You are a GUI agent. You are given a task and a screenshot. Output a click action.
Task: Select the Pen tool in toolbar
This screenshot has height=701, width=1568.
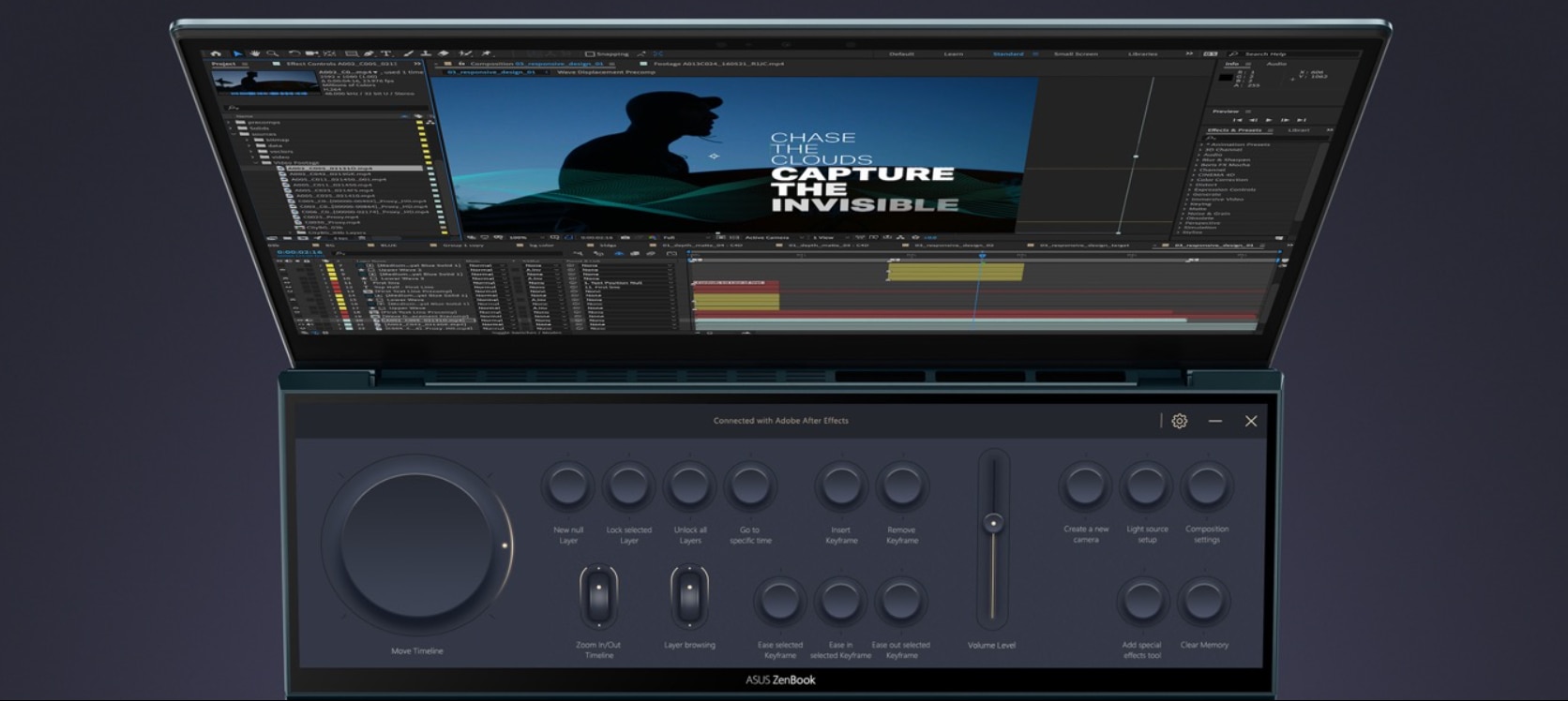pos(369,53)
